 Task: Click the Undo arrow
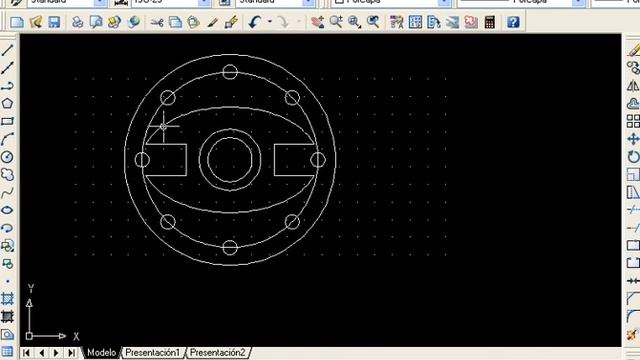coord(255,22)
